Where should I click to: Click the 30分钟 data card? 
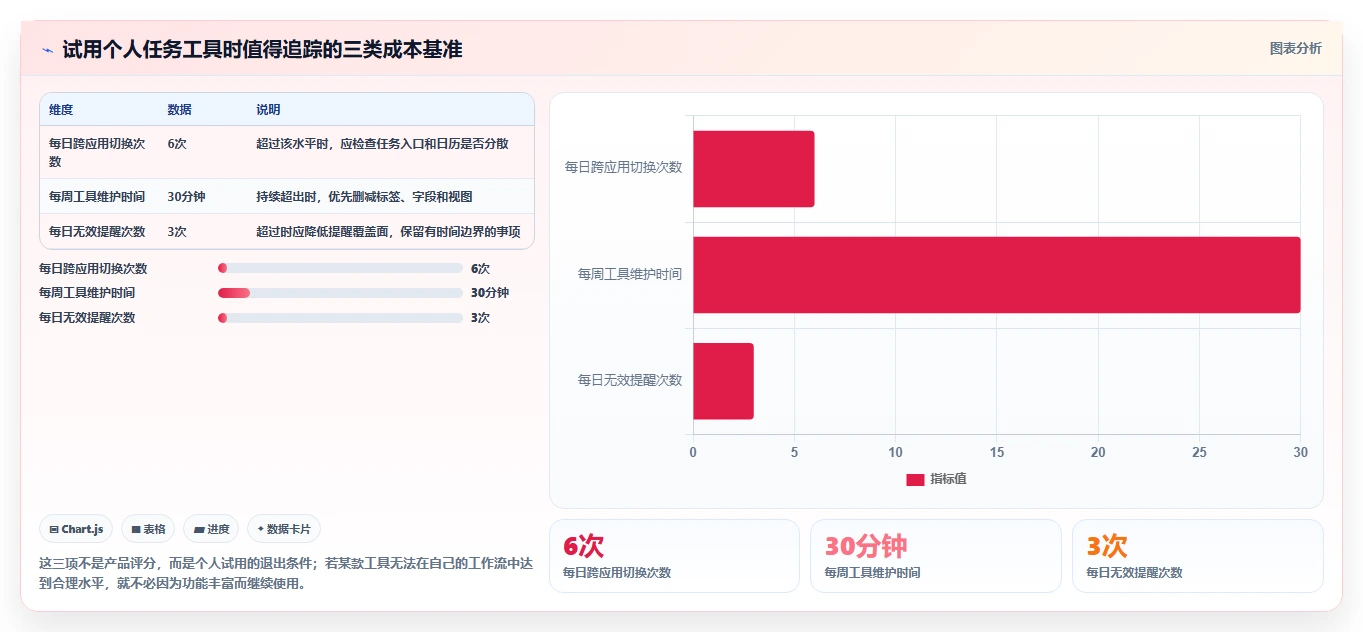[x=936, y=556]
